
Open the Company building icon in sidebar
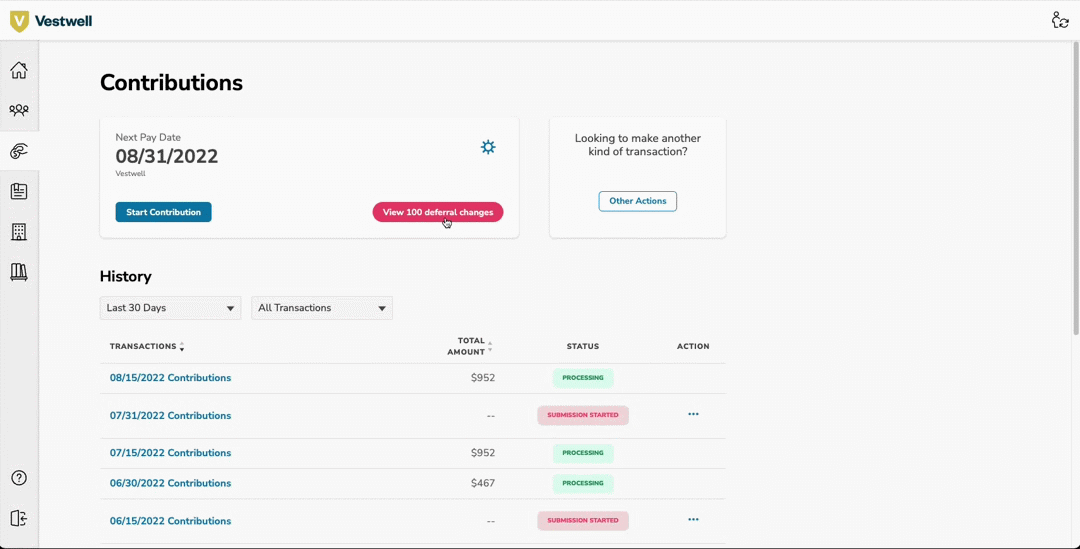(19, 232)
